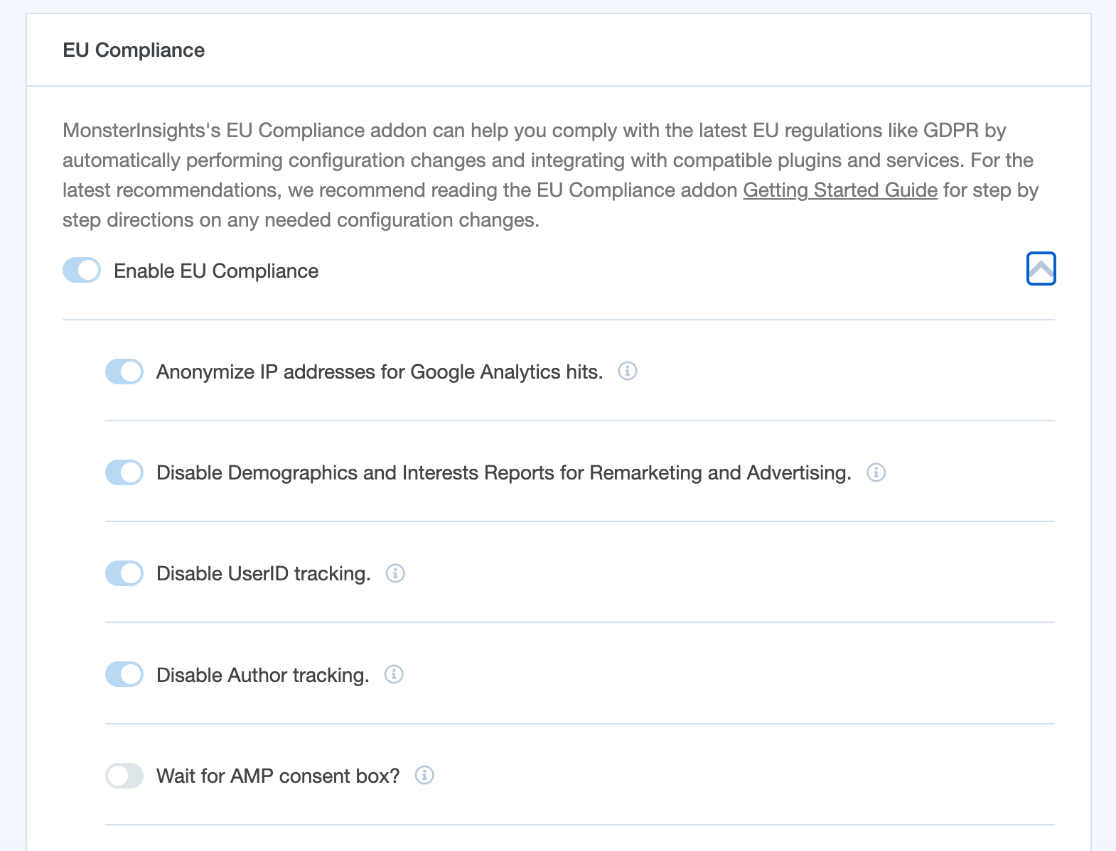Click the Wait for AMP consent box label
Image resolution: width=1116 pixels, height=851 pixels.
(276, 775)
